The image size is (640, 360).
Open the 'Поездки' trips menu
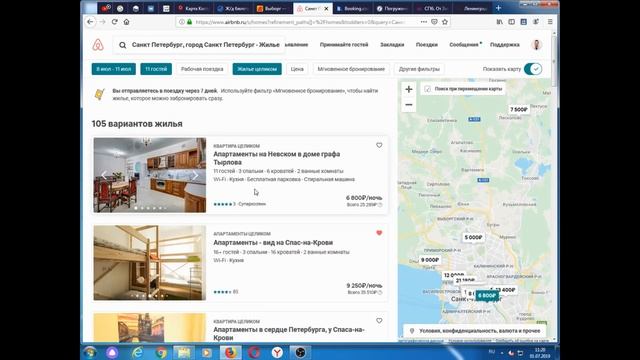pos(427,45)
